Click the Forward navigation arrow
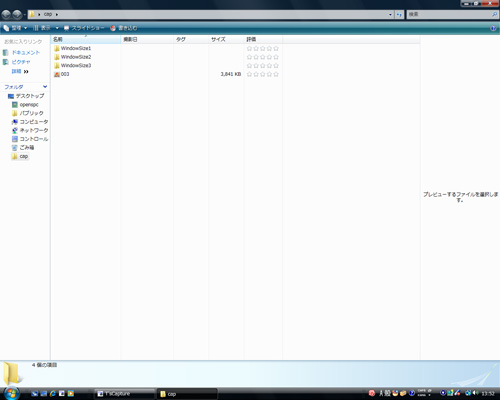Image resolution: width=500 pixels, height=400 pixels. 17,14
